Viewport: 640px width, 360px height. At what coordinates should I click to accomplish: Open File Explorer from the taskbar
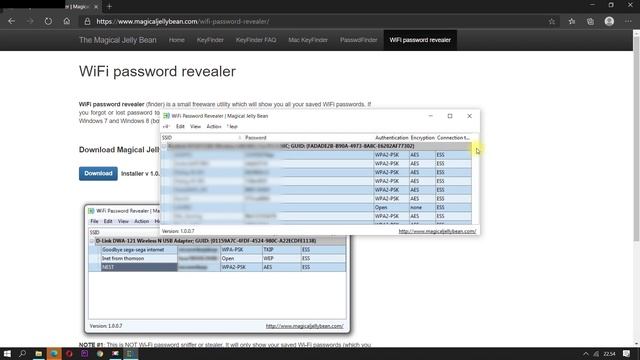point(38,353)
